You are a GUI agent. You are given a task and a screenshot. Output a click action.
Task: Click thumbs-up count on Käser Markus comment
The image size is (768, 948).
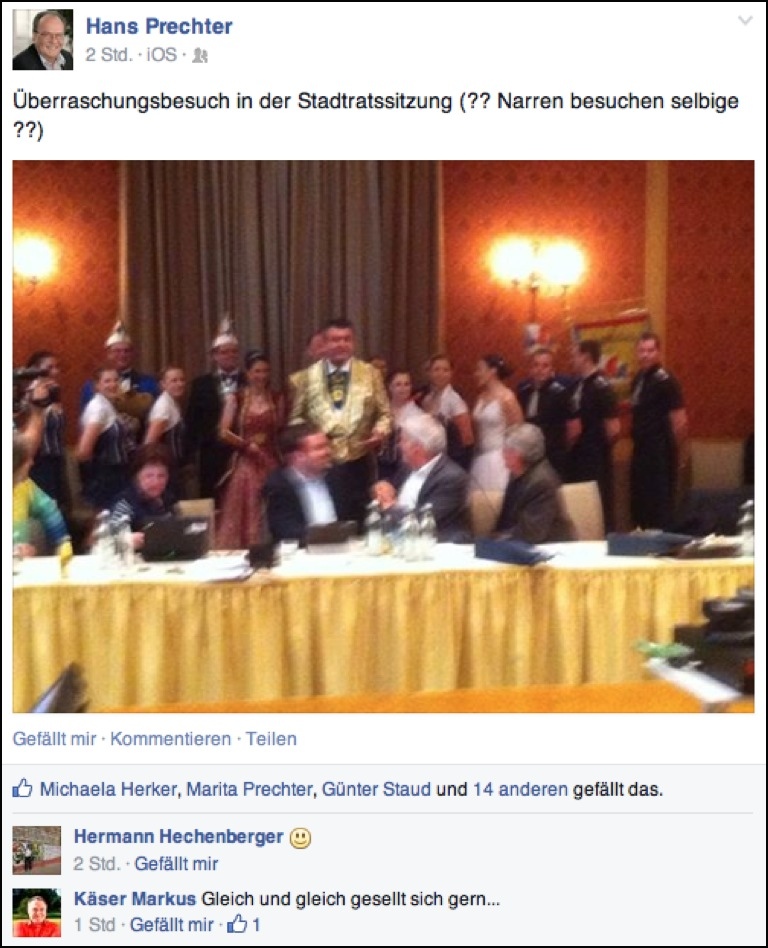[x=243, y=924]
